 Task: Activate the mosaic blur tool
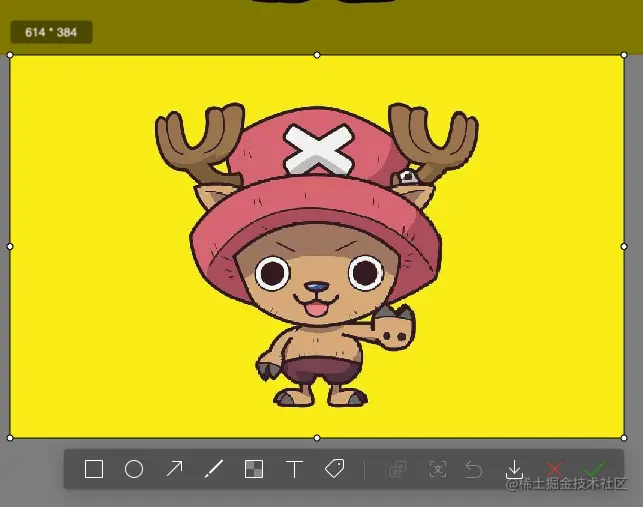coord(254,469)
